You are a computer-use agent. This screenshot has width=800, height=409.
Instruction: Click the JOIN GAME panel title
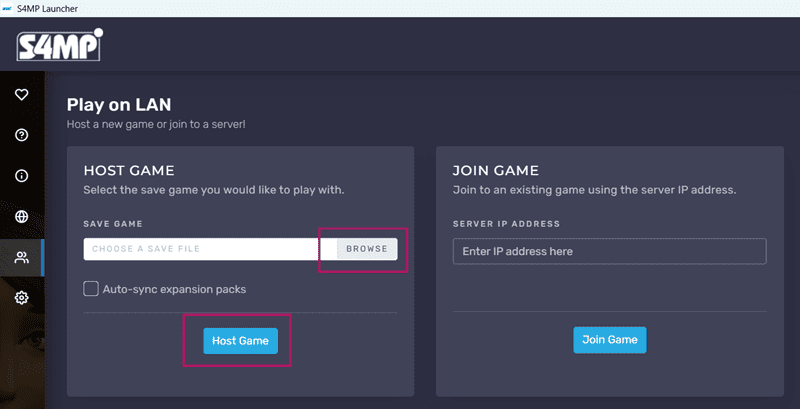click(496, 170)
